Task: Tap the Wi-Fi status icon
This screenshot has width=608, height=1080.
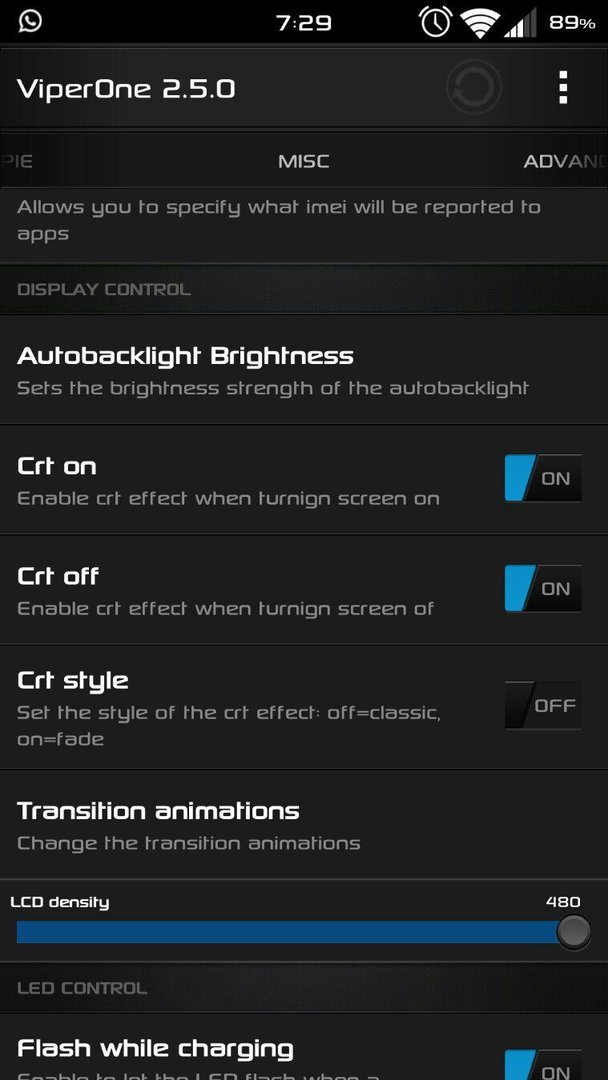Action: 481,23
